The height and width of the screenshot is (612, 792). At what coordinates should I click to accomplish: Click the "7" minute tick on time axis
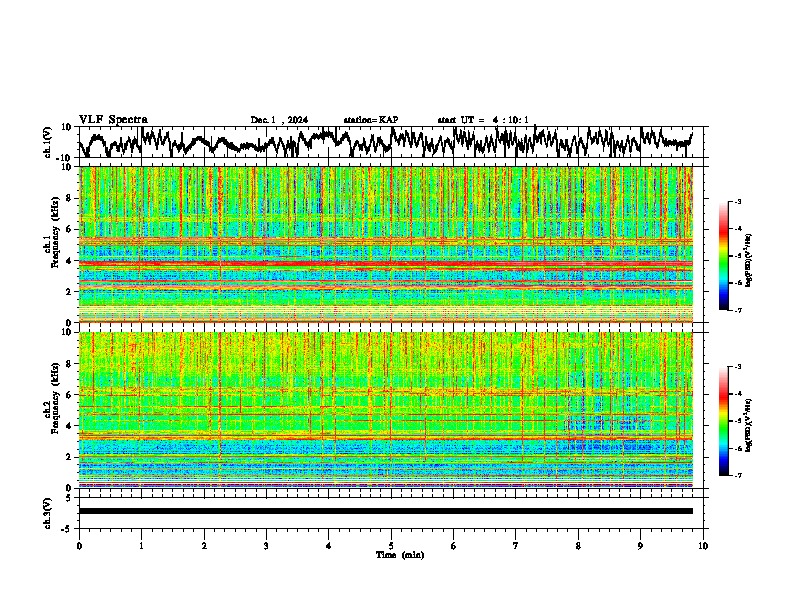(x=516, y=546)
